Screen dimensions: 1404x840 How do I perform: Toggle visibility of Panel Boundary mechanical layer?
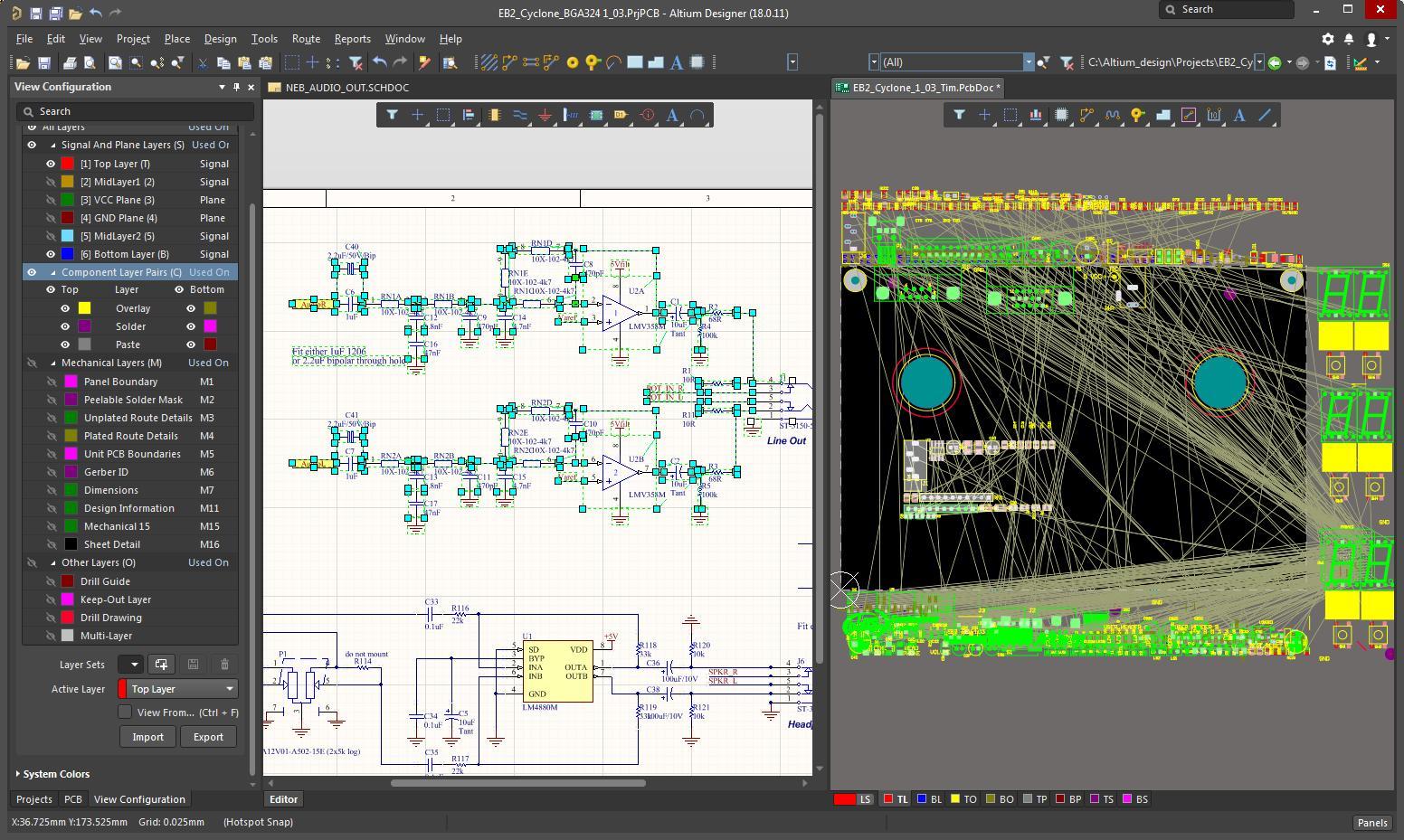pos(51,382)
